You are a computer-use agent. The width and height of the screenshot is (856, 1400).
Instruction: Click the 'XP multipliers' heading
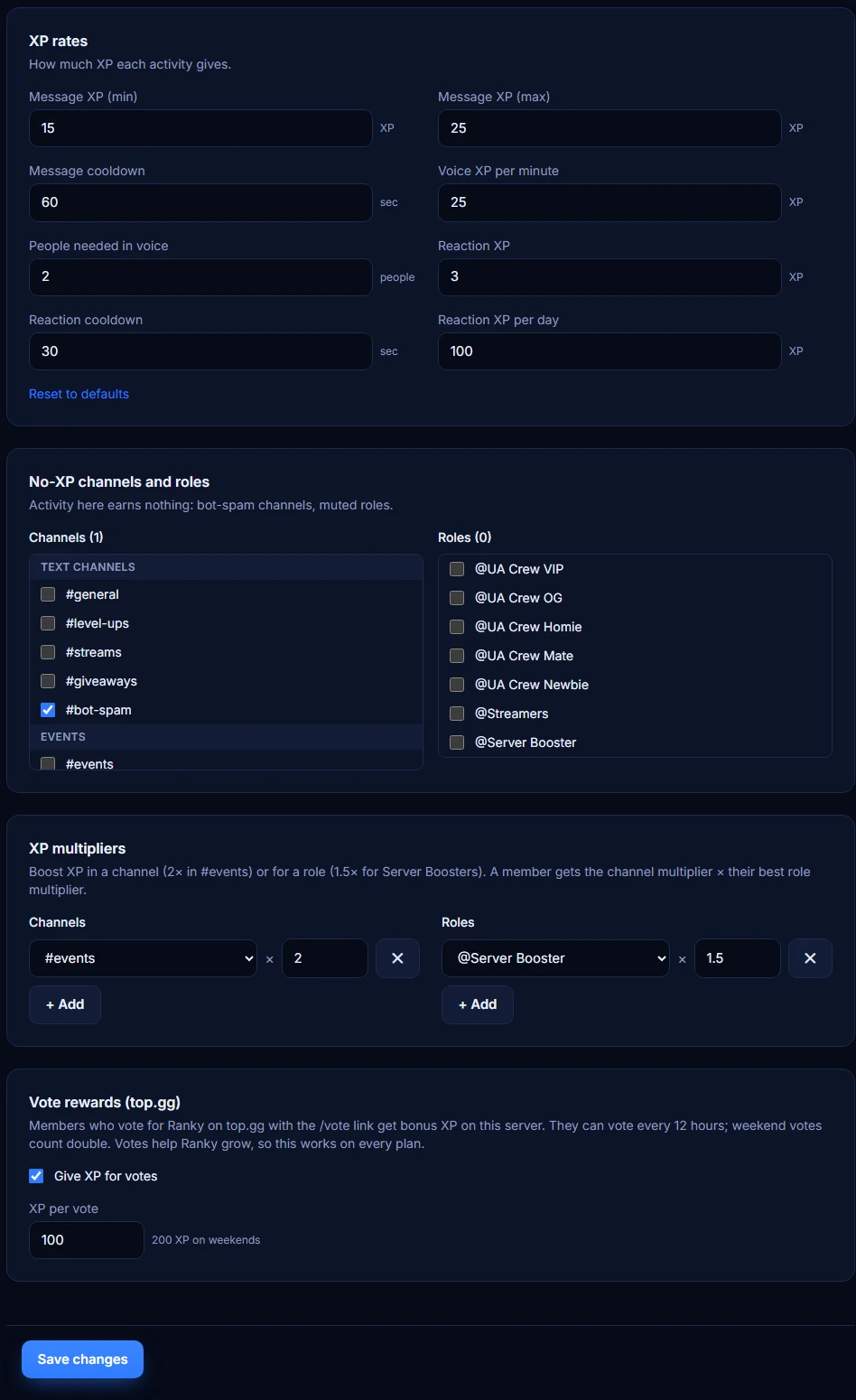[x=78, y=848]
